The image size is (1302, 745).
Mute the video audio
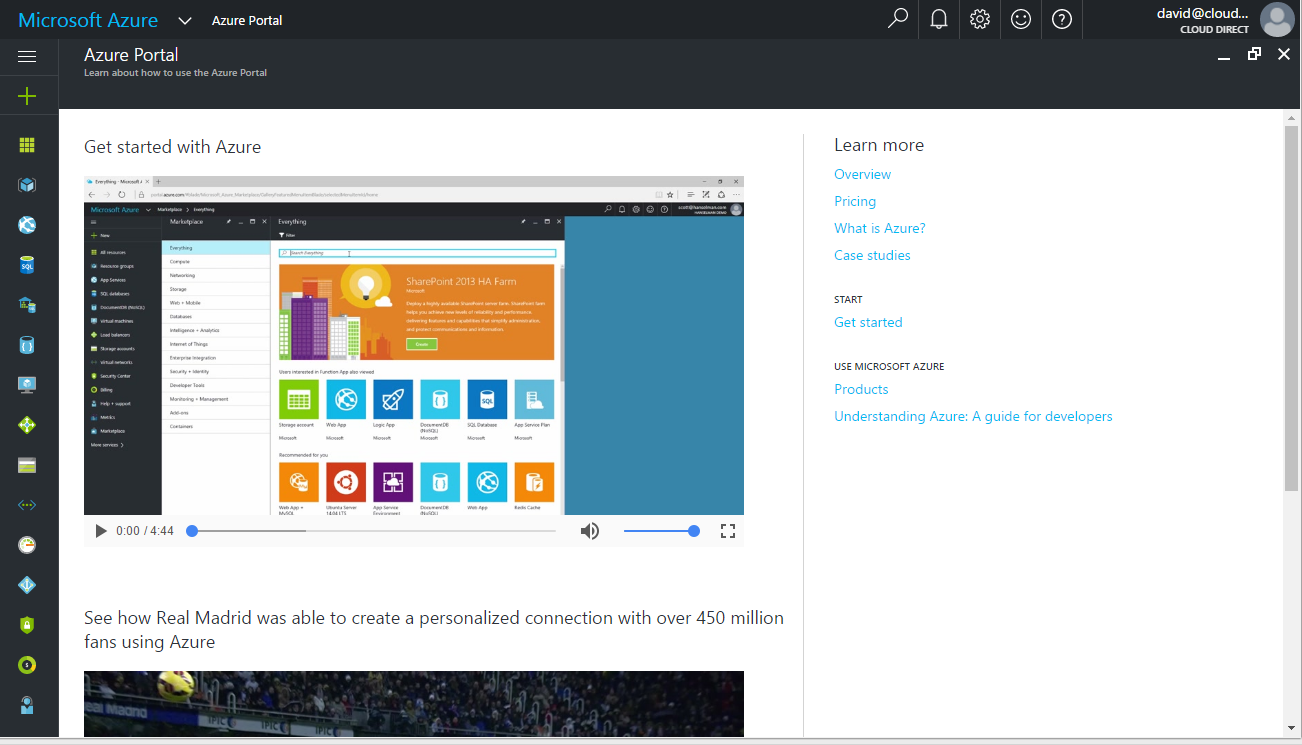(x=590, y=531)
